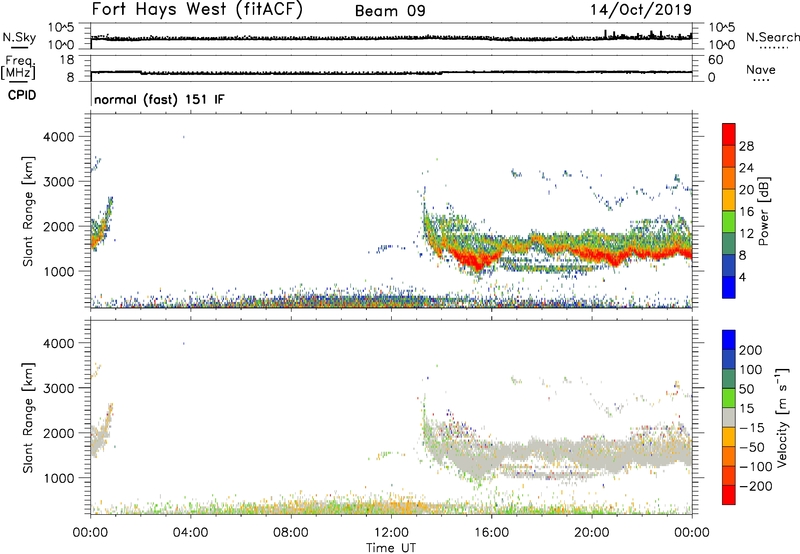Click the '1000' tick on velocity panel
Viewport: 800px width, 554px height.
coord(58,478)
